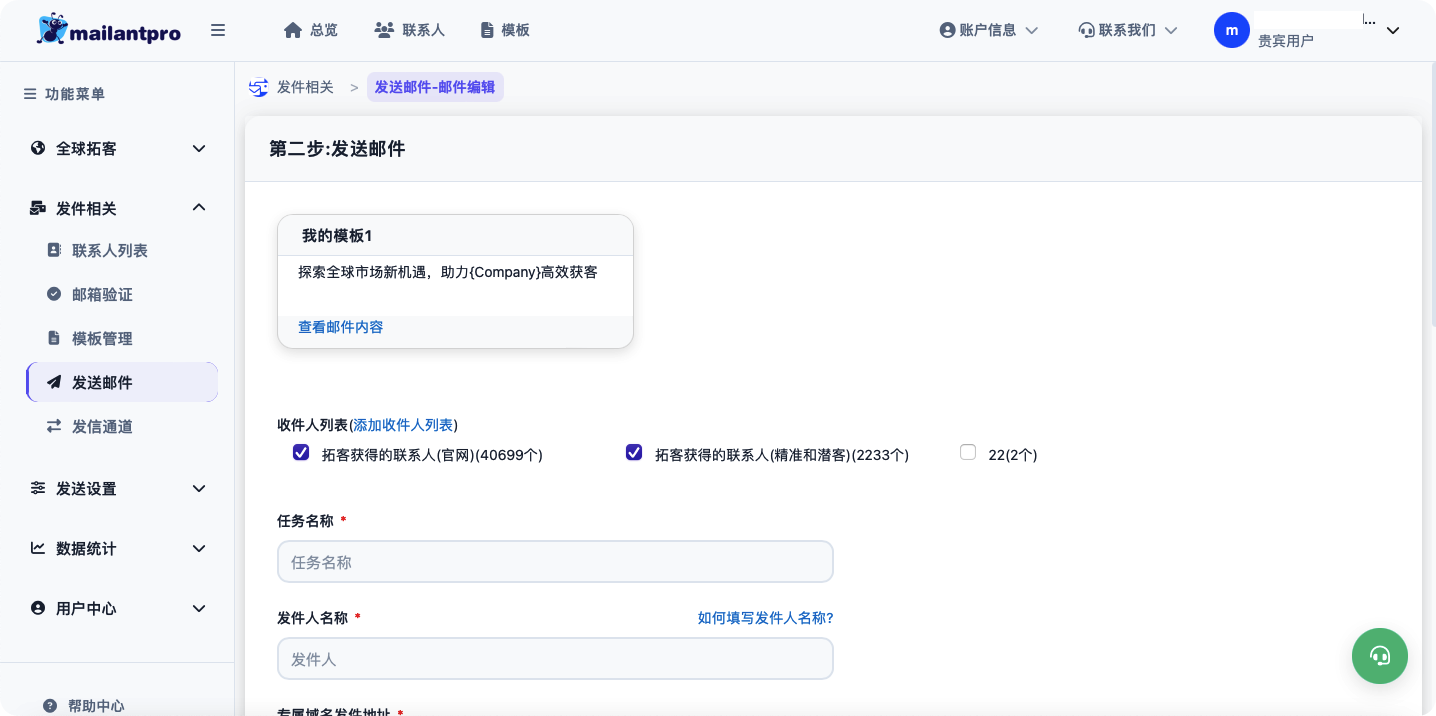Screen dimensions: 1436x716
Task: Click the chart icon beside 数据统计
Action: [38, 548]
